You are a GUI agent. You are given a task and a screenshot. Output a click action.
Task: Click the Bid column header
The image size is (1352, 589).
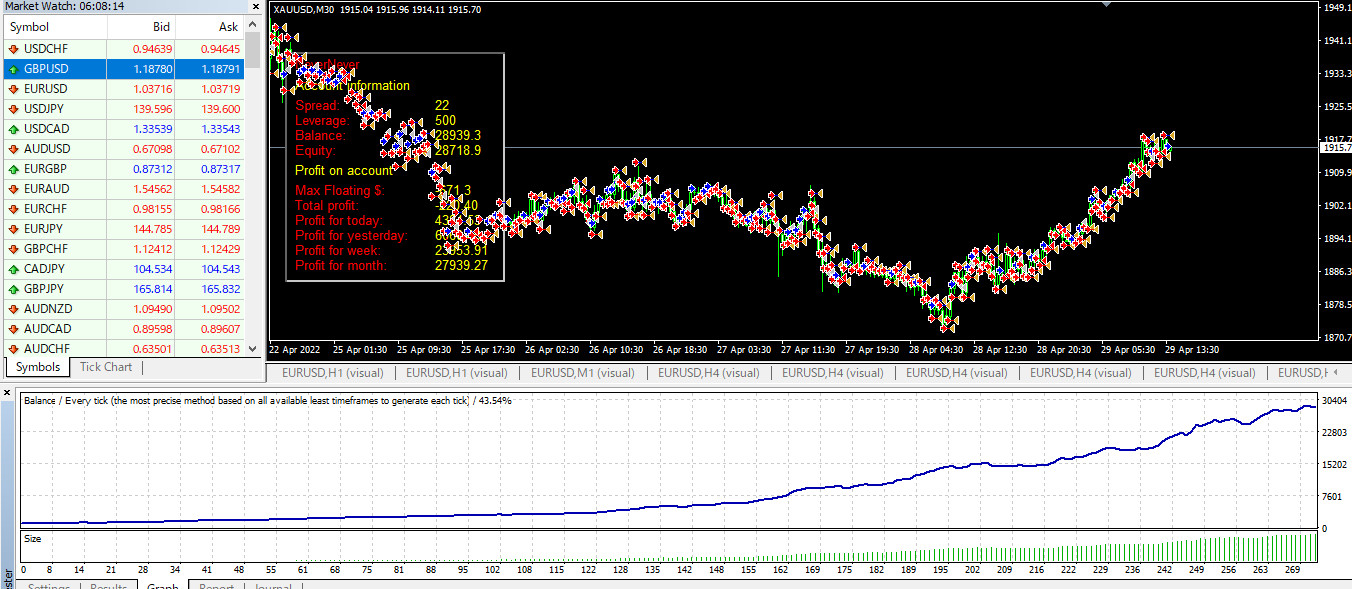pyautogui.click(x=141, y=27)
